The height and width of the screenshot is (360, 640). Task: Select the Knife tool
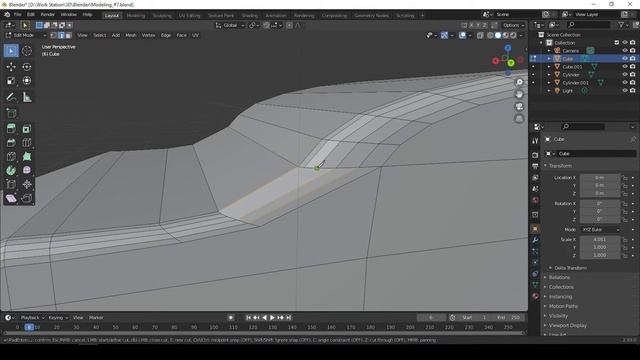click(x=11, y=157)
